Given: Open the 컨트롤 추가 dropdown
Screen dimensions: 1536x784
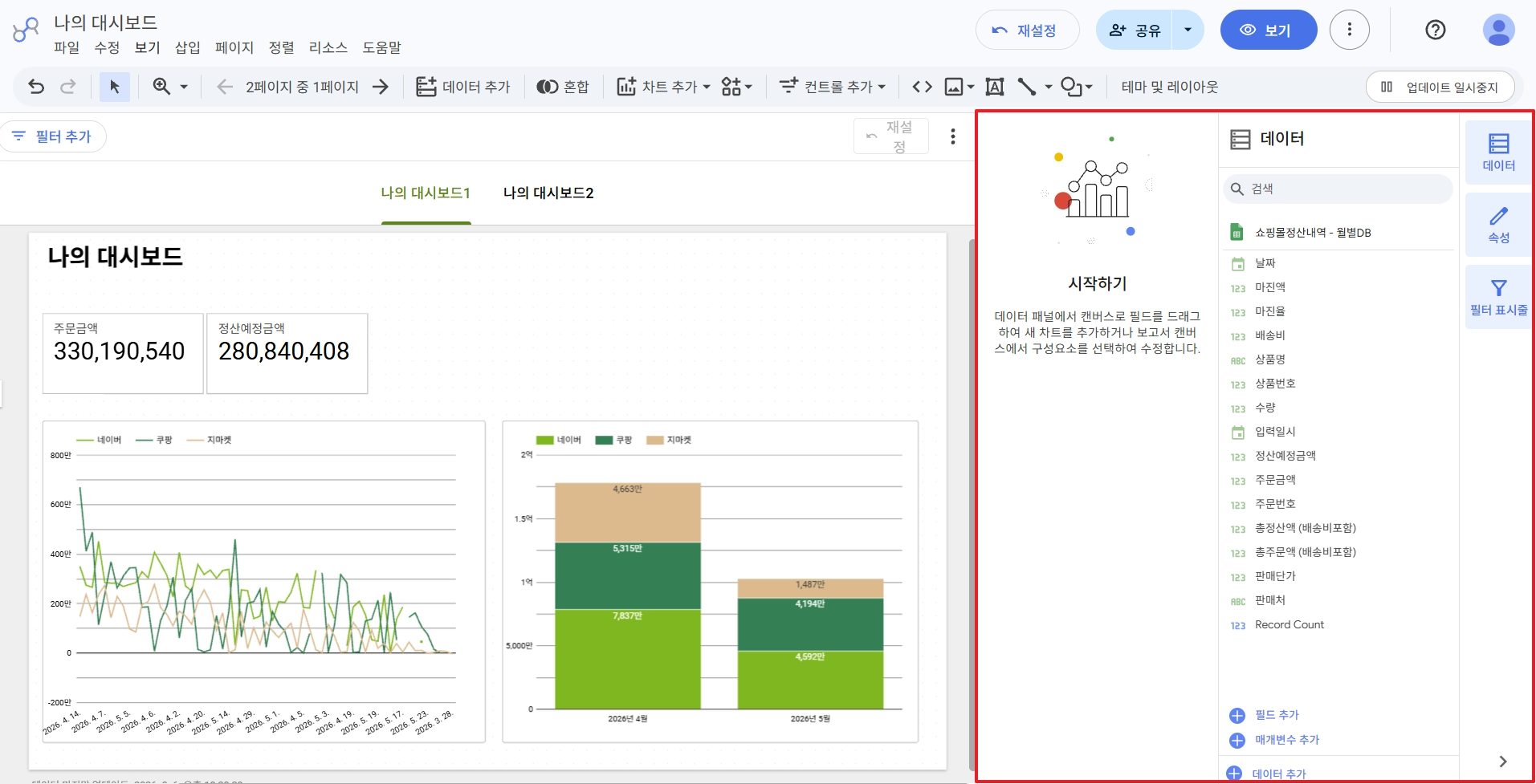Looking at the screenshot, I should tap(833, 87).
